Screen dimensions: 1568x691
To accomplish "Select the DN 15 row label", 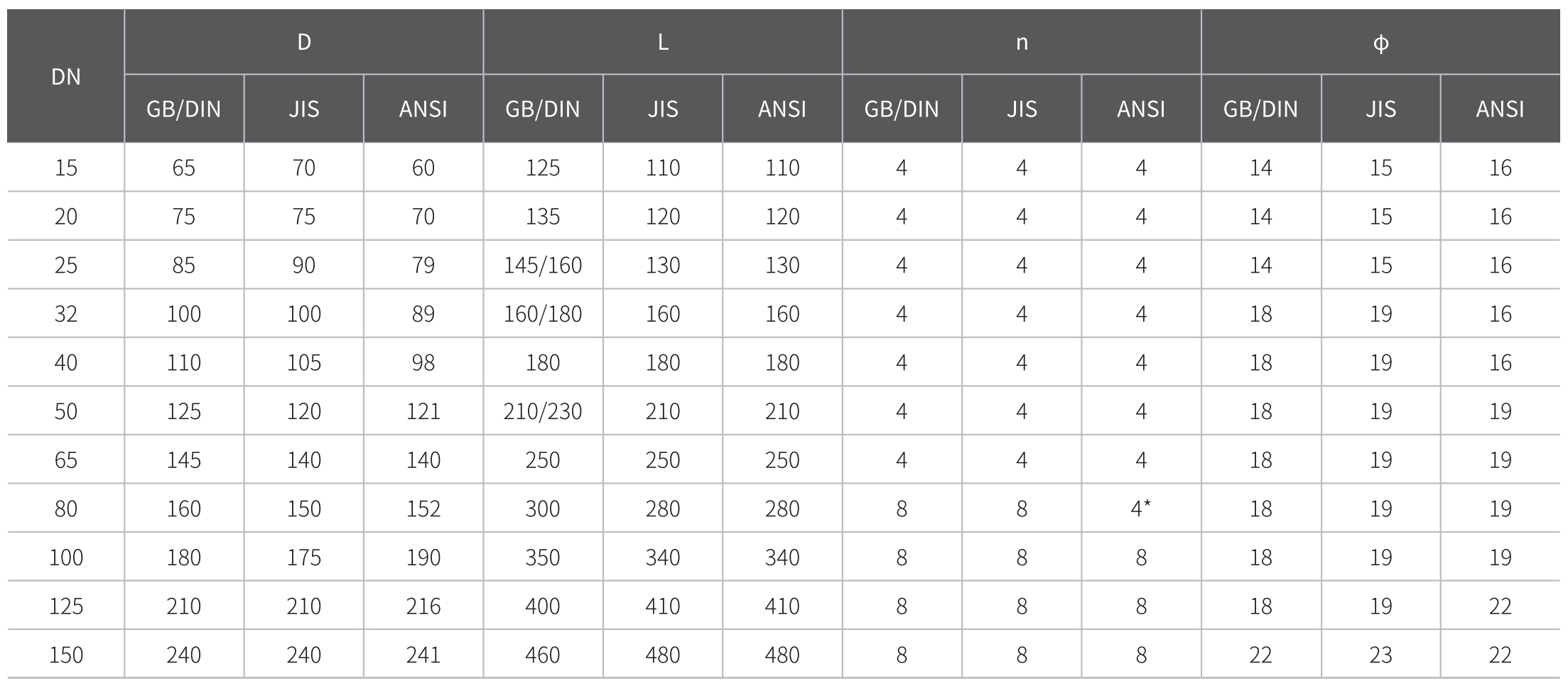I will tap(66, 168).
